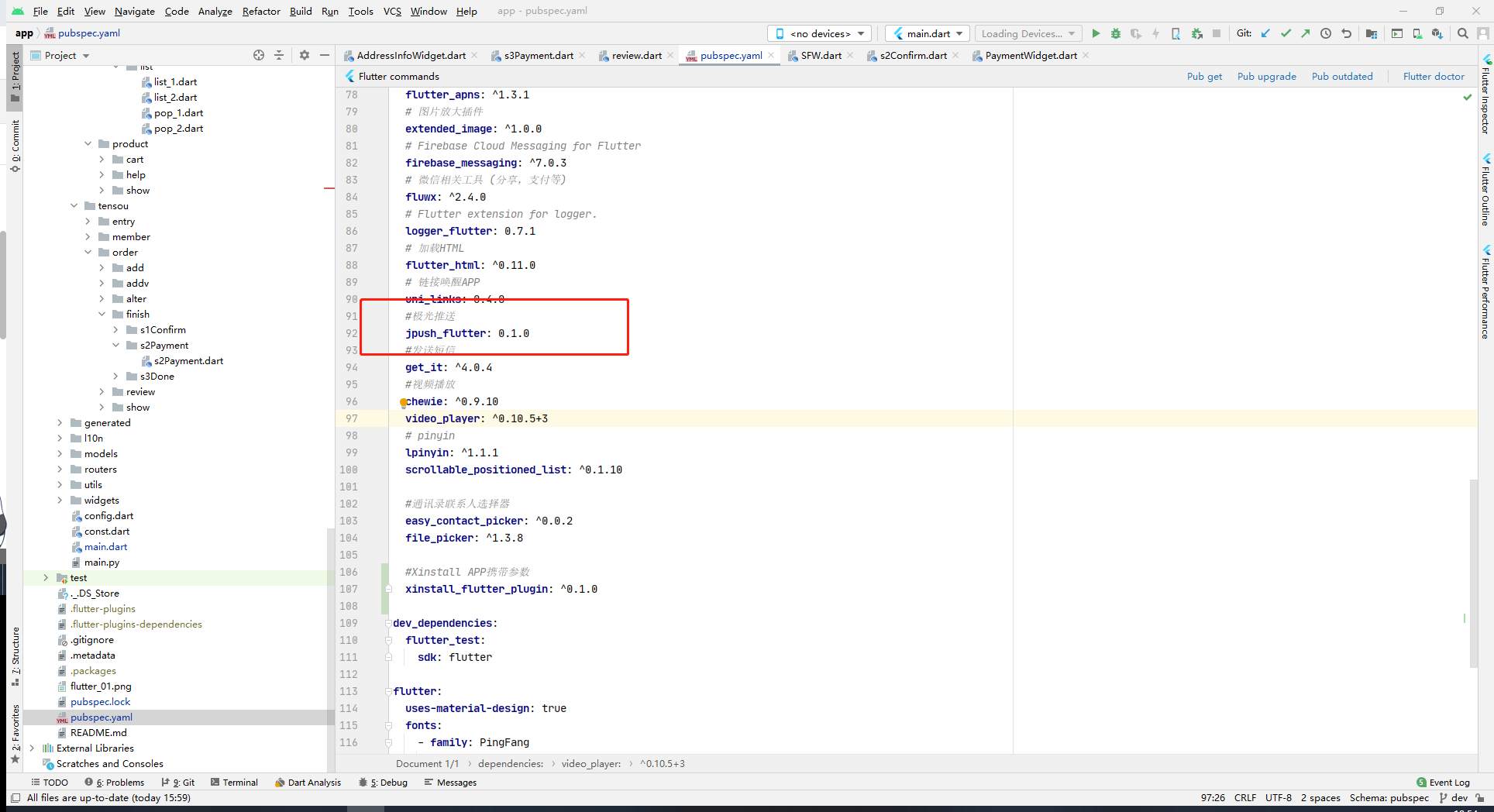Screen dimensions: 1494x812
Task: Collapse the tensou folder
Action: (x=74, y=206)
